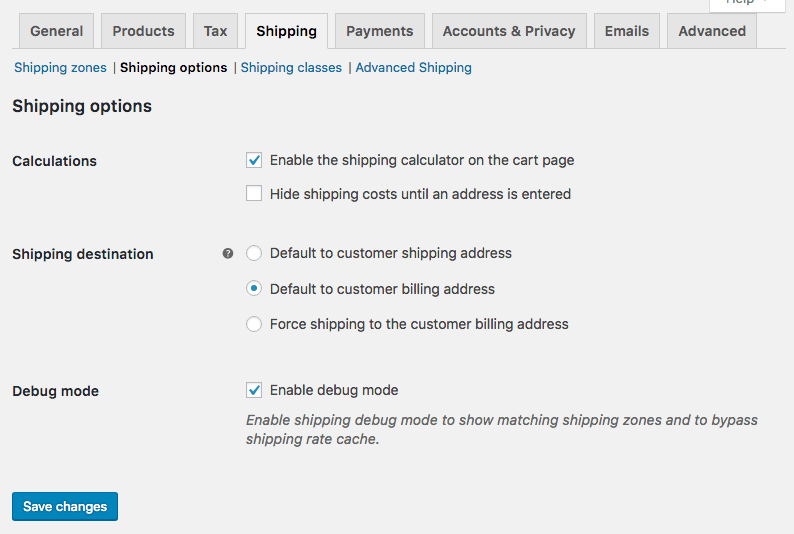Go to the Shipping classes link

[291, 67]
